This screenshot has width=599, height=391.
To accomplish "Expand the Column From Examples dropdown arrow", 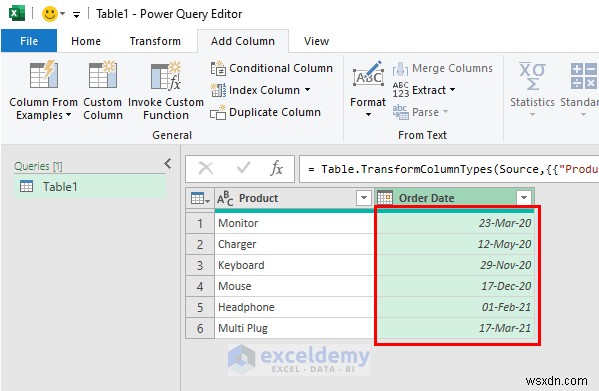I will point(68,115).
